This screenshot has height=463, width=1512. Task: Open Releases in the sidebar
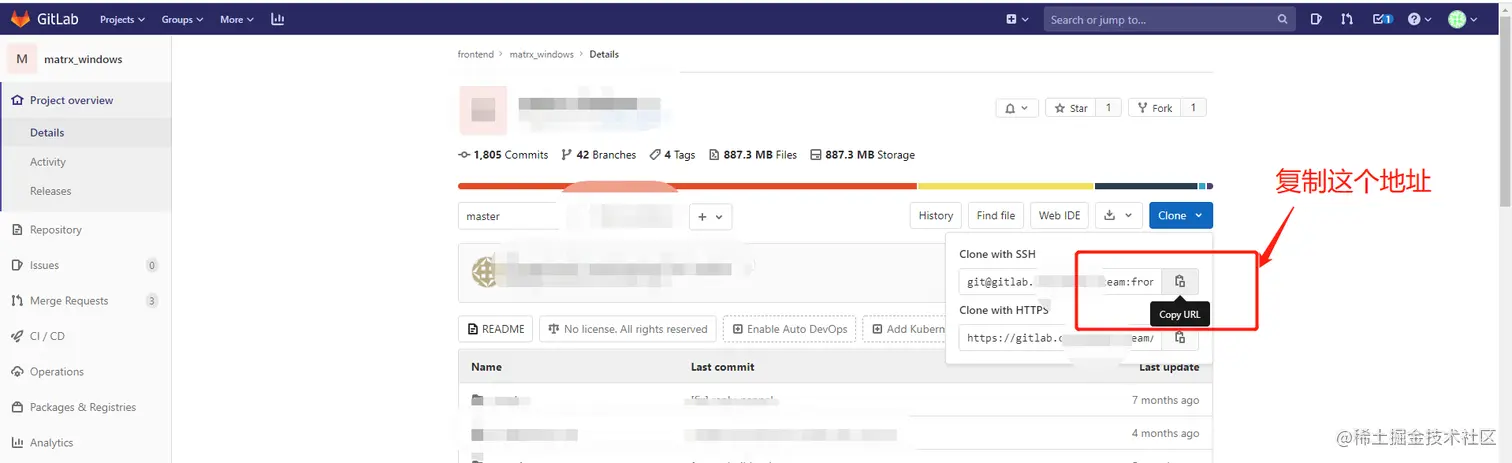[x=50, y=191]
